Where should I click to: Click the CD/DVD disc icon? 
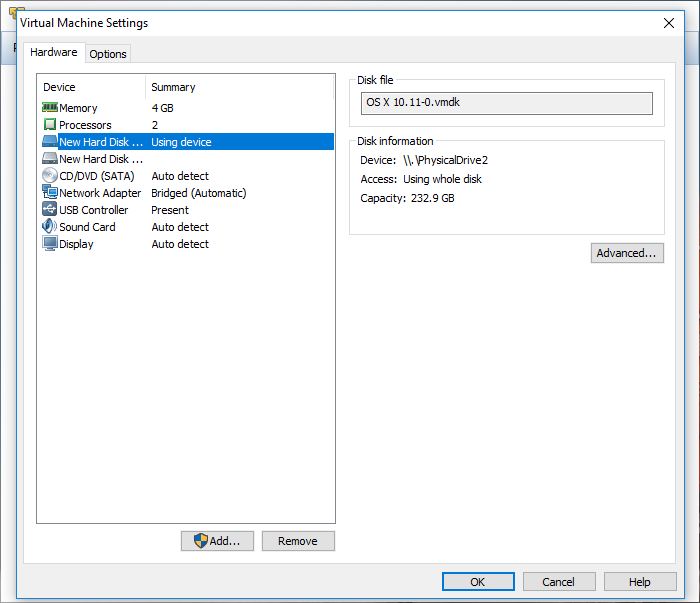coord(50,175)
